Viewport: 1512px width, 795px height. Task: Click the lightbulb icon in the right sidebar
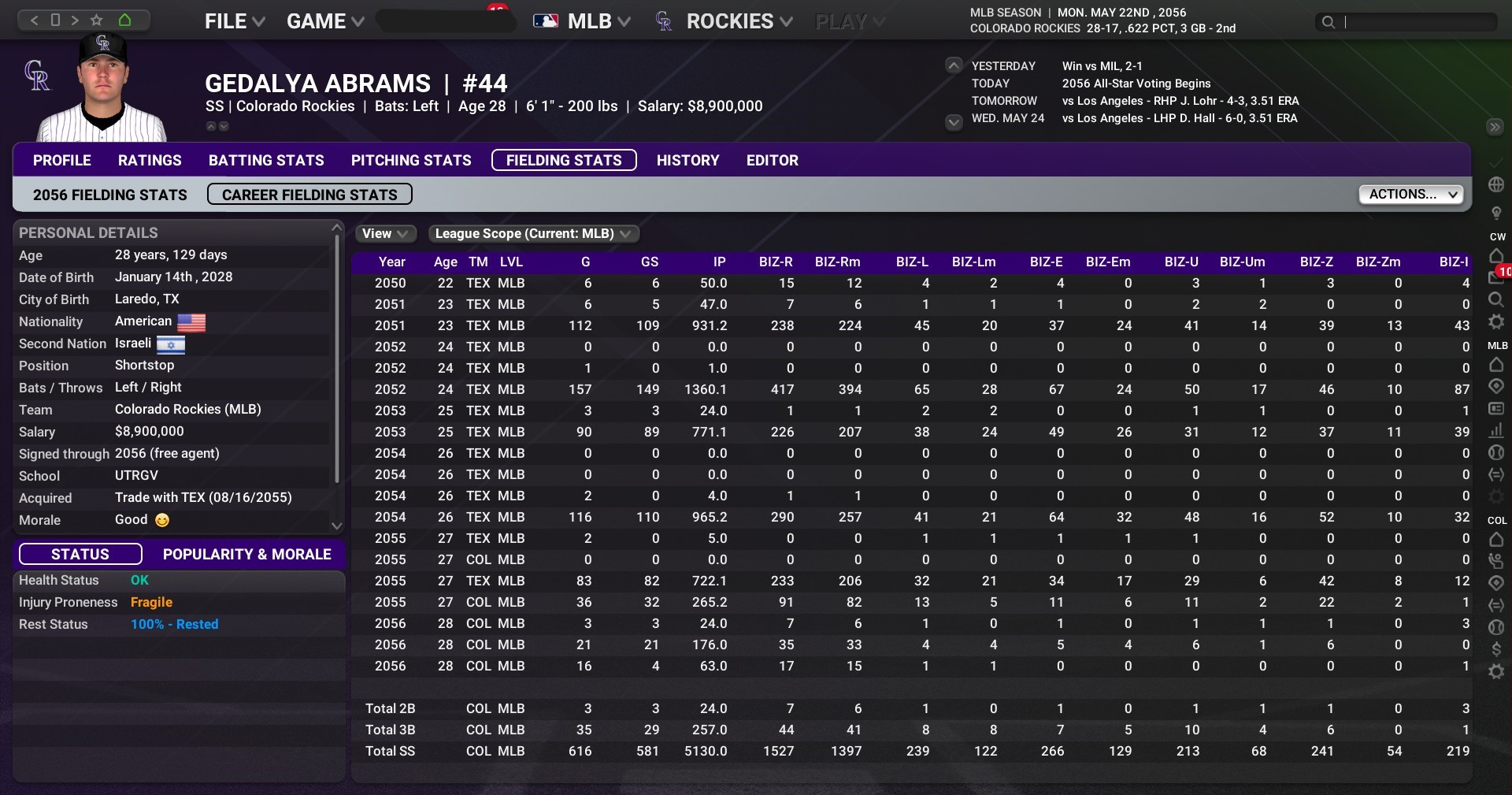(x=1496, y=214)
